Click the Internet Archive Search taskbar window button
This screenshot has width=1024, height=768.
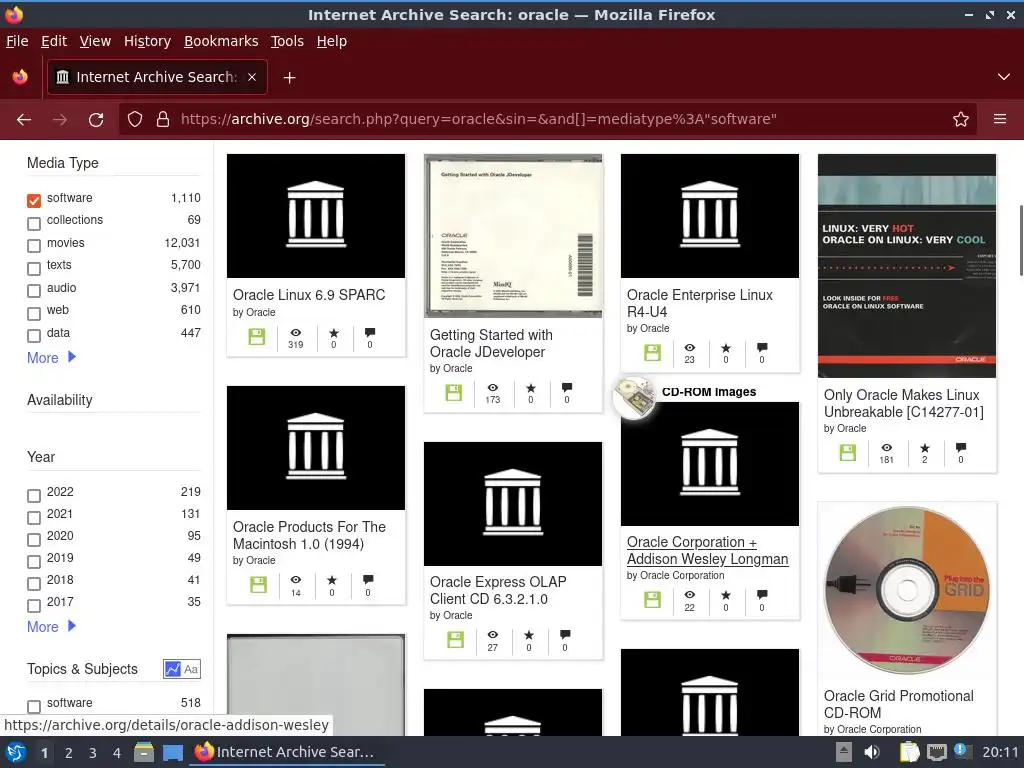click(x=287, y=752)
